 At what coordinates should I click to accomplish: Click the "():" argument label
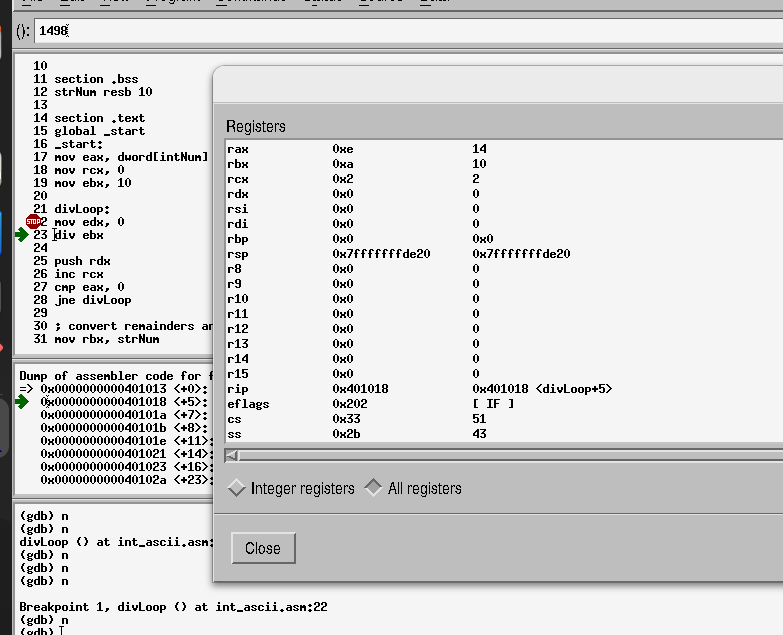(x=23, y=31)
